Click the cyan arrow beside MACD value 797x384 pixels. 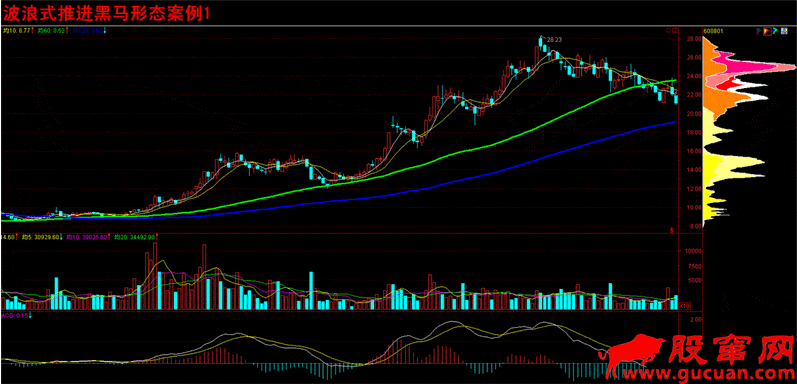coord(30,316)
